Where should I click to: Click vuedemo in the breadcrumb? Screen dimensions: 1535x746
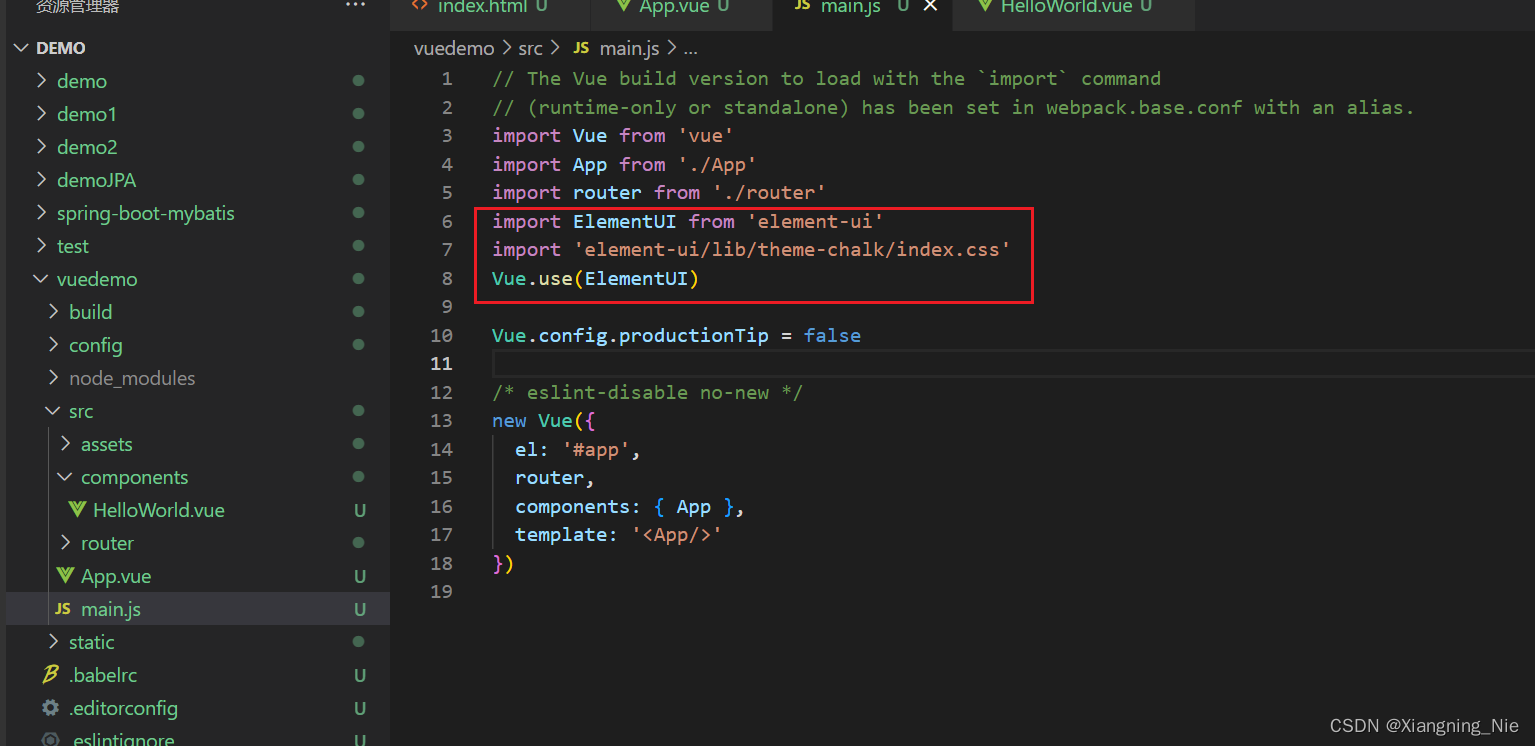454,48
